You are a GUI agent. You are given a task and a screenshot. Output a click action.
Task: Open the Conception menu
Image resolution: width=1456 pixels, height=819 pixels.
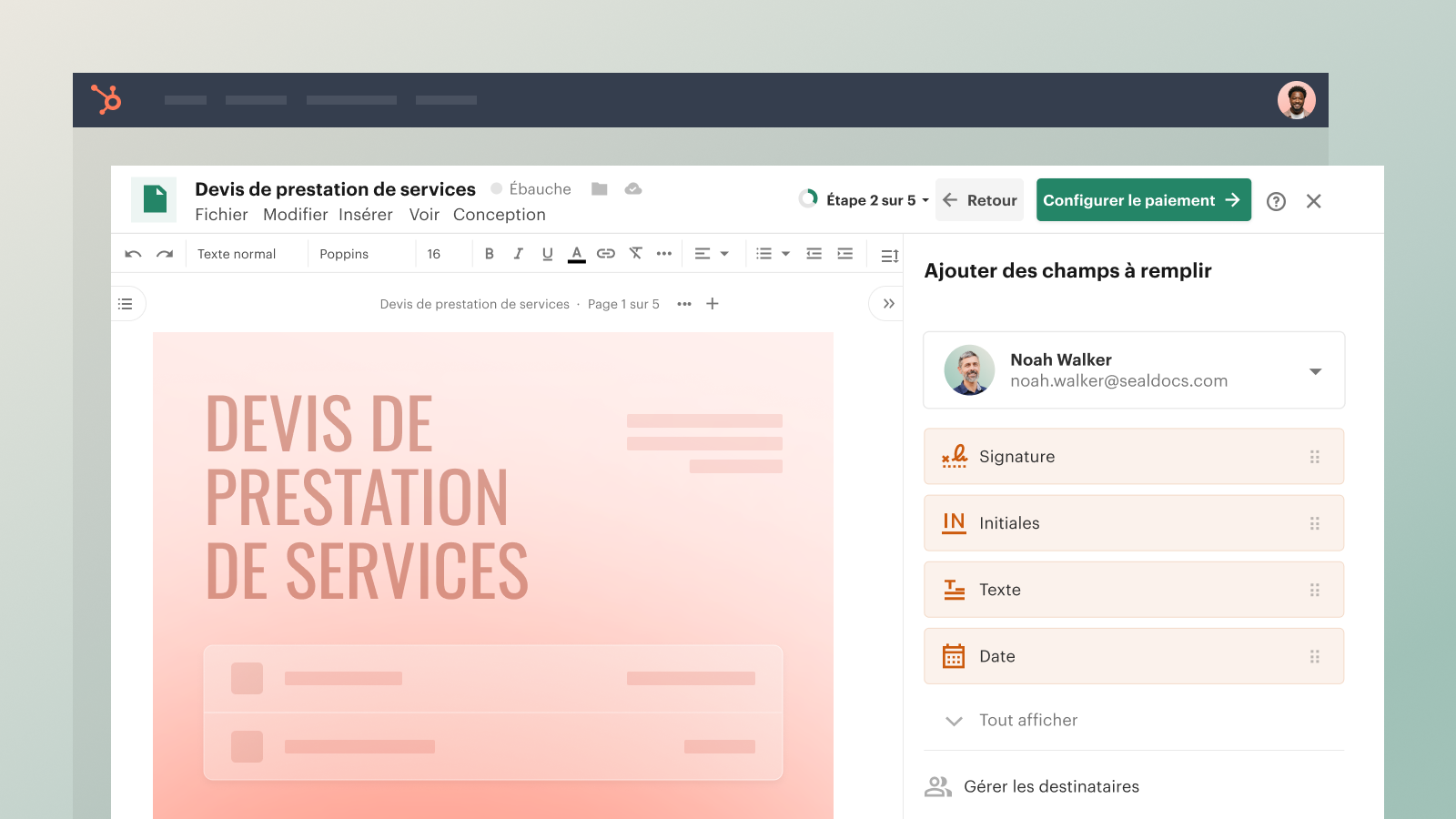click(x=499, y=215)
